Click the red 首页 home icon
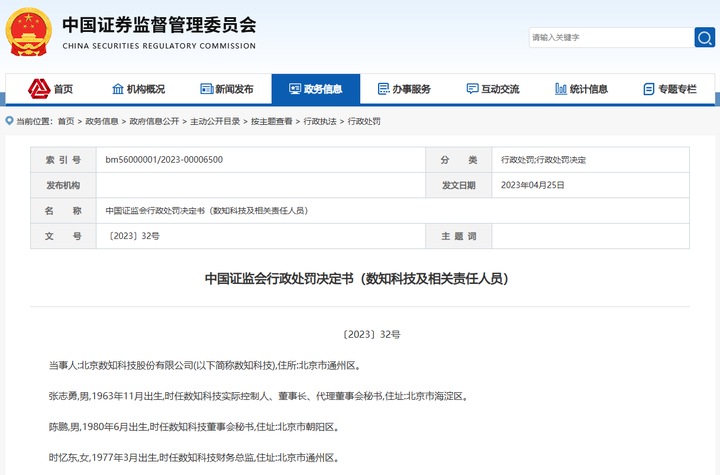Viewport: 720px width, 475px height. click(39, 89)
